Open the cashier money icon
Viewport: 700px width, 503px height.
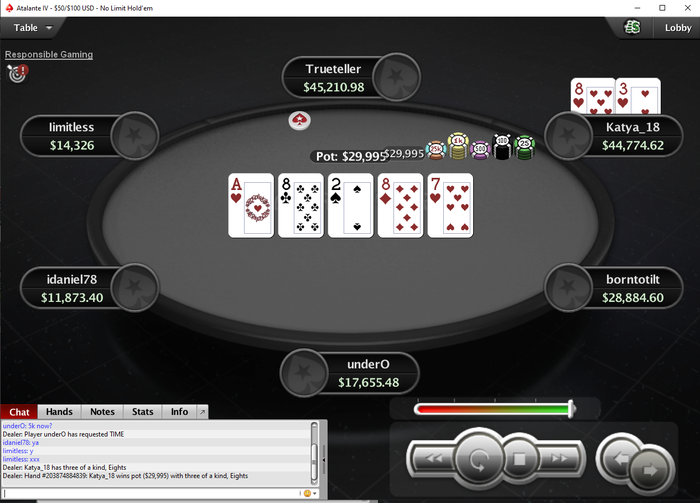(x=632, y=27)
